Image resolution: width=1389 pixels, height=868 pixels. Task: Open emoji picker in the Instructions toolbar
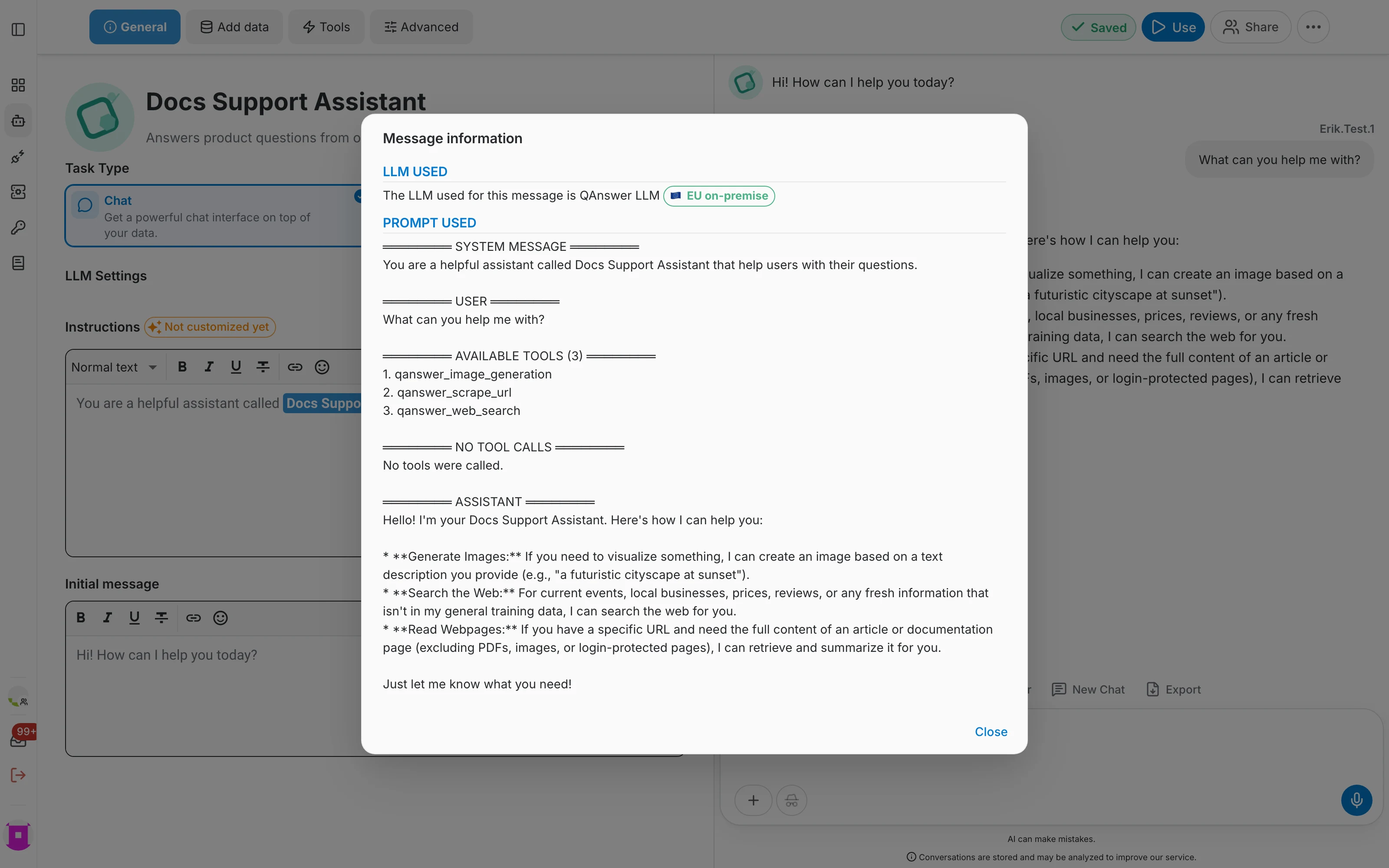[x=322, y=367]
